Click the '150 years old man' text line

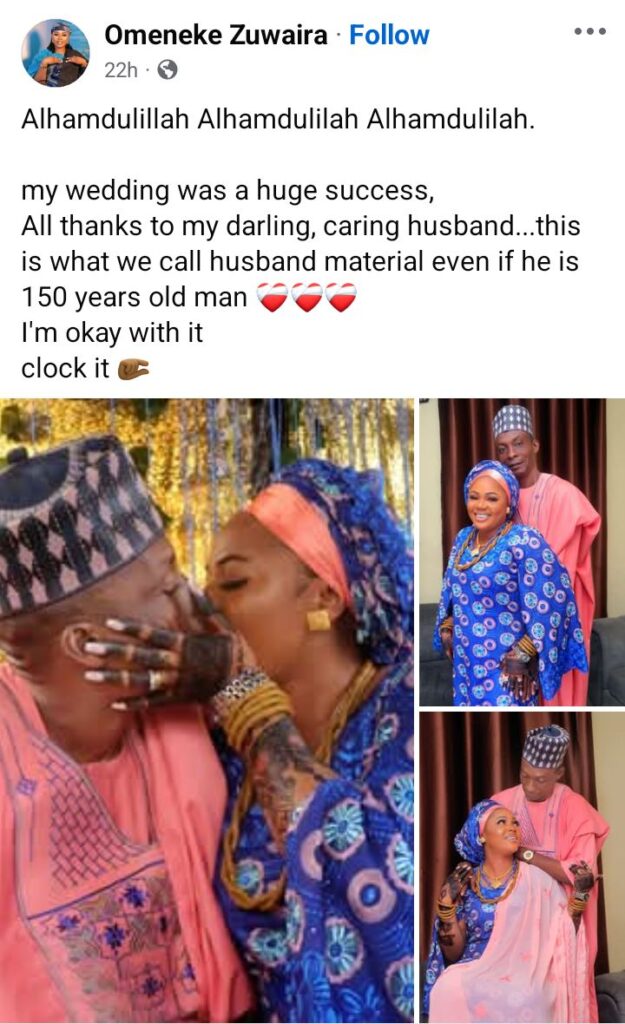coord(134,297)
